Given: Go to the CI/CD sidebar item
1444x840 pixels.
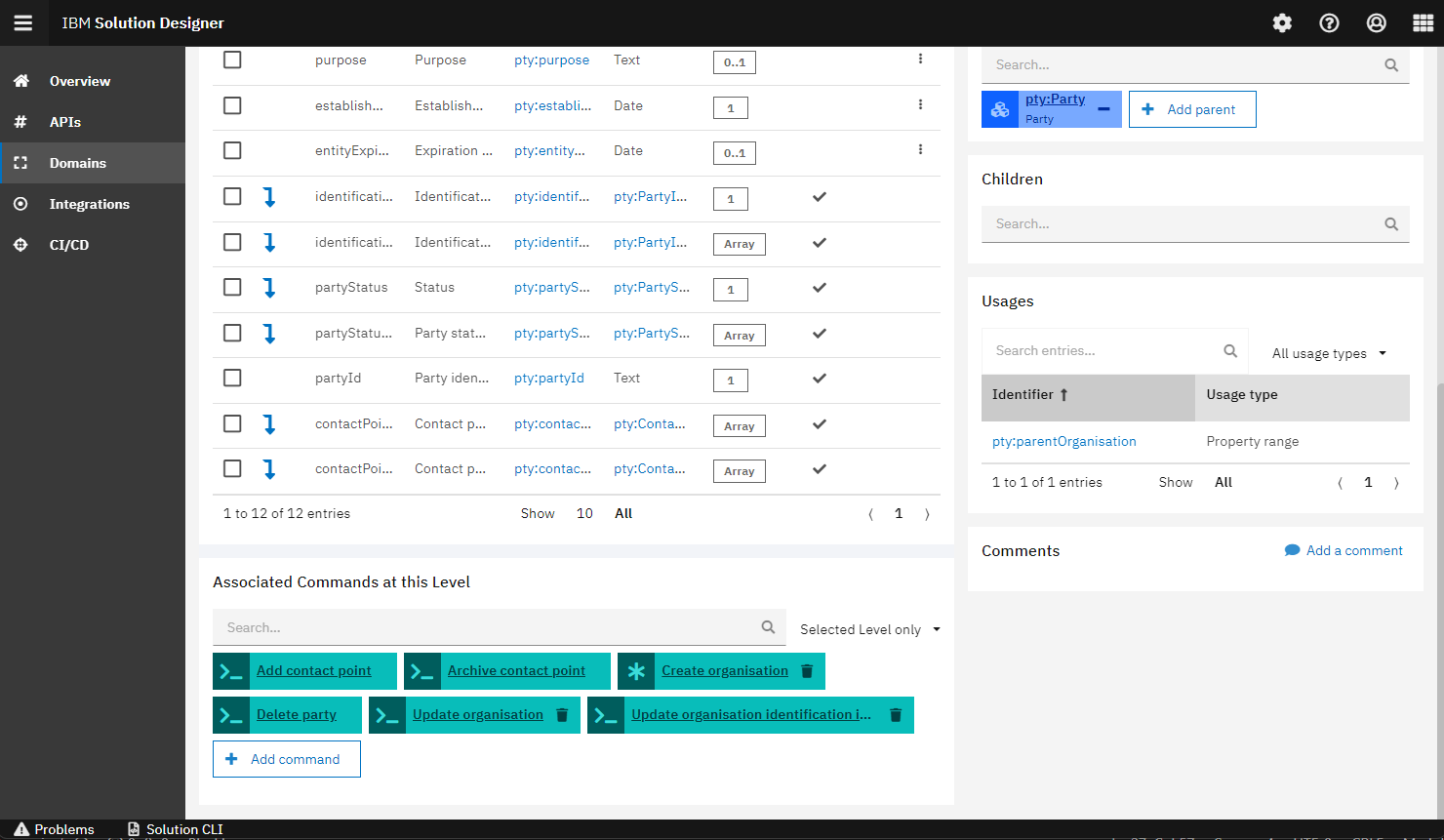Looking at the screenshot, I should click(x=68, y=245).
